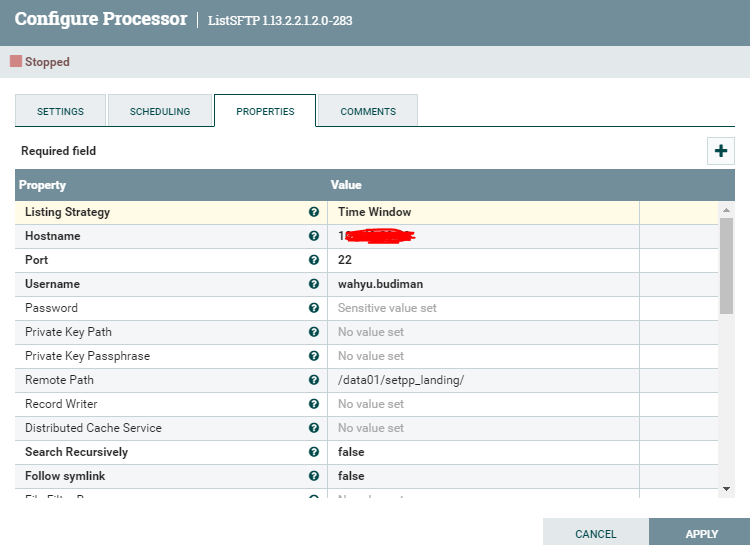Screen dimensions: 750x545
Task: Edit the Distributed Cache Service value
Action: click(x=483, y=428)
